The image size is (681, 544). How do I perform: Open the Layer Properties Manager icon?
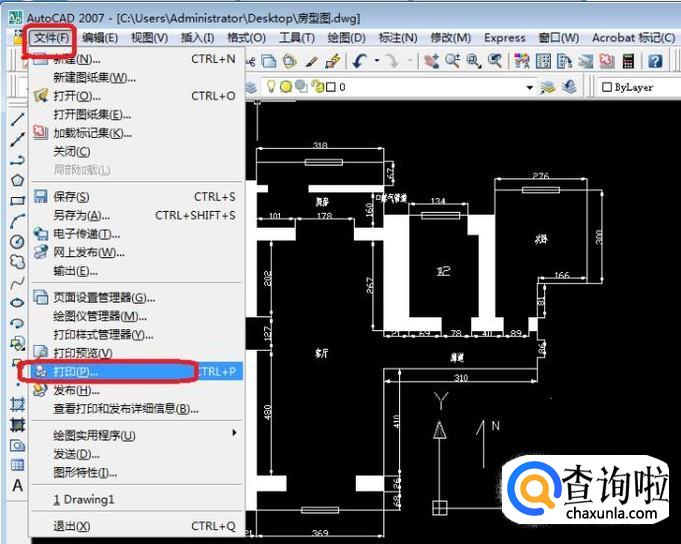[251, 87]
